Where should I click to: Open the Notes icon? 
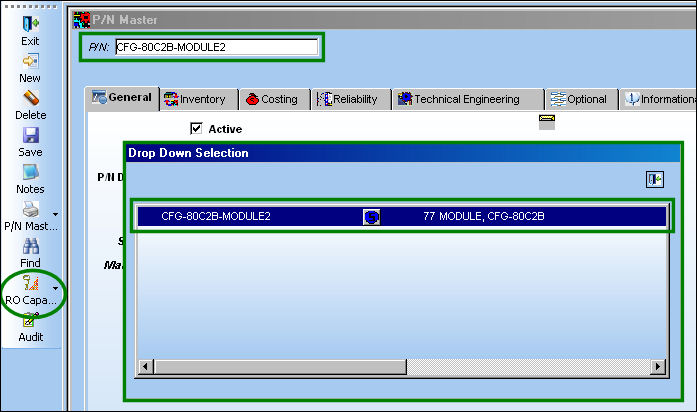point(30,172)
